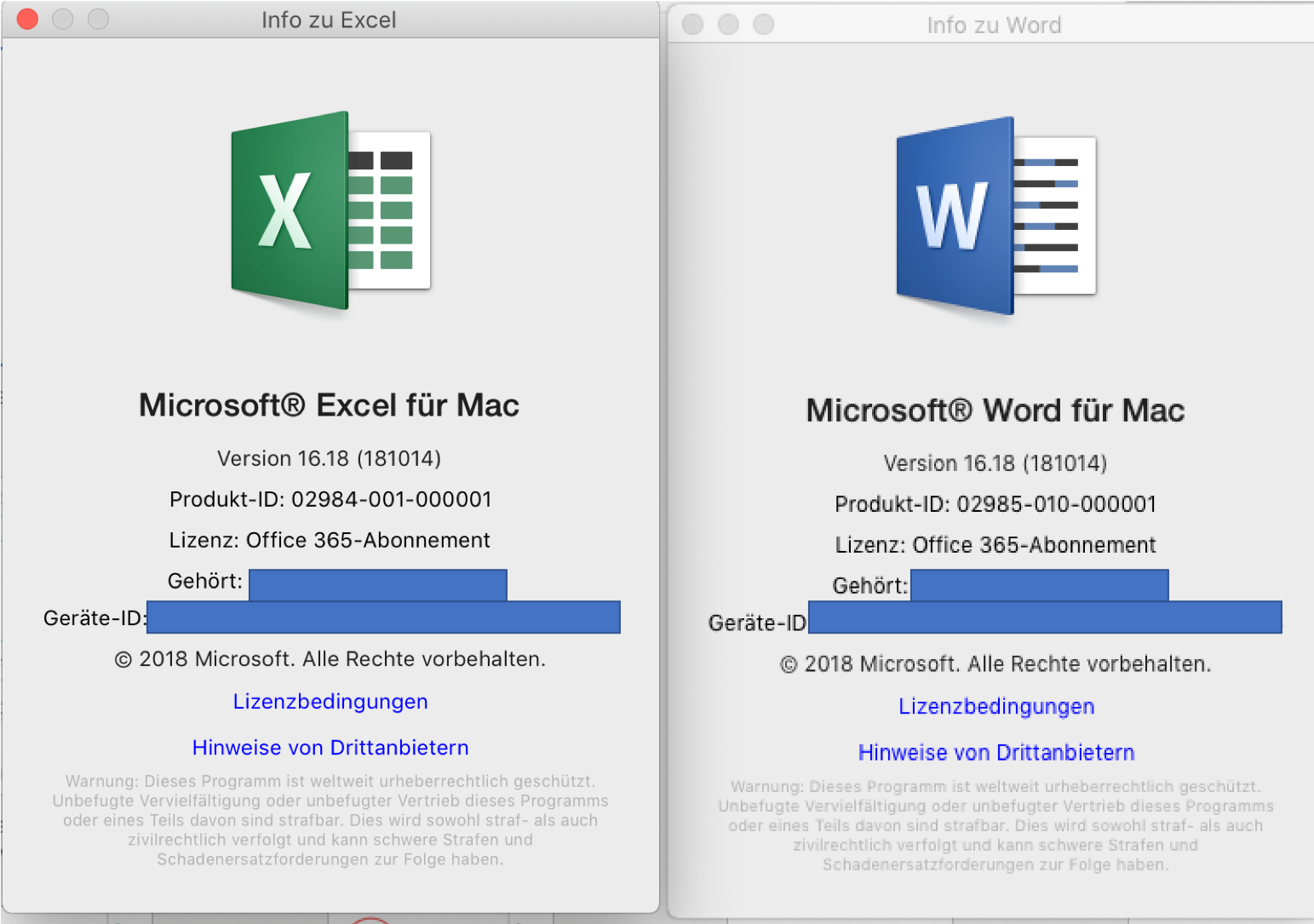Select Word Lizenz: Office 365-Abonnement line
Viewport: 1314px width, 924px height.
pos(996,545)
